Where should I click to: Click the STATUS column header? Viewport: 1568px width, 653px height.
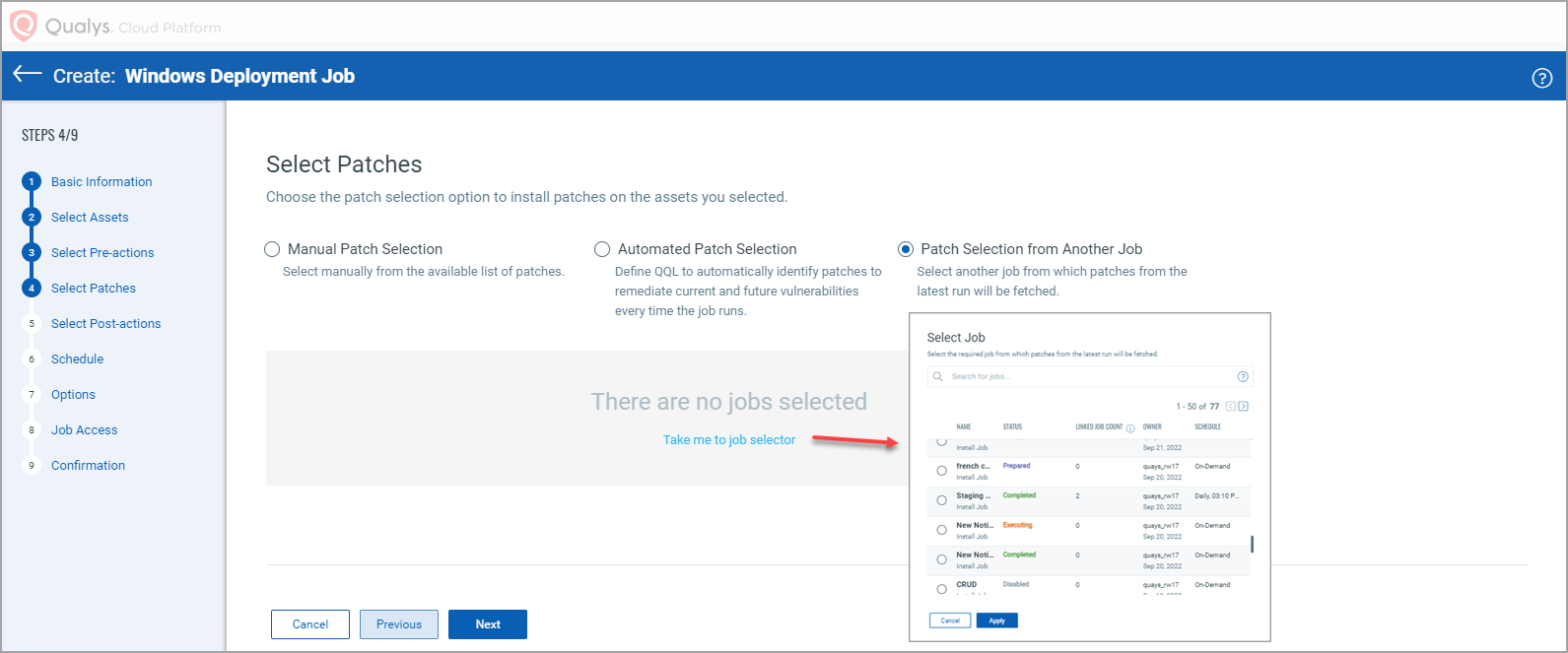tap(1012, 427)
